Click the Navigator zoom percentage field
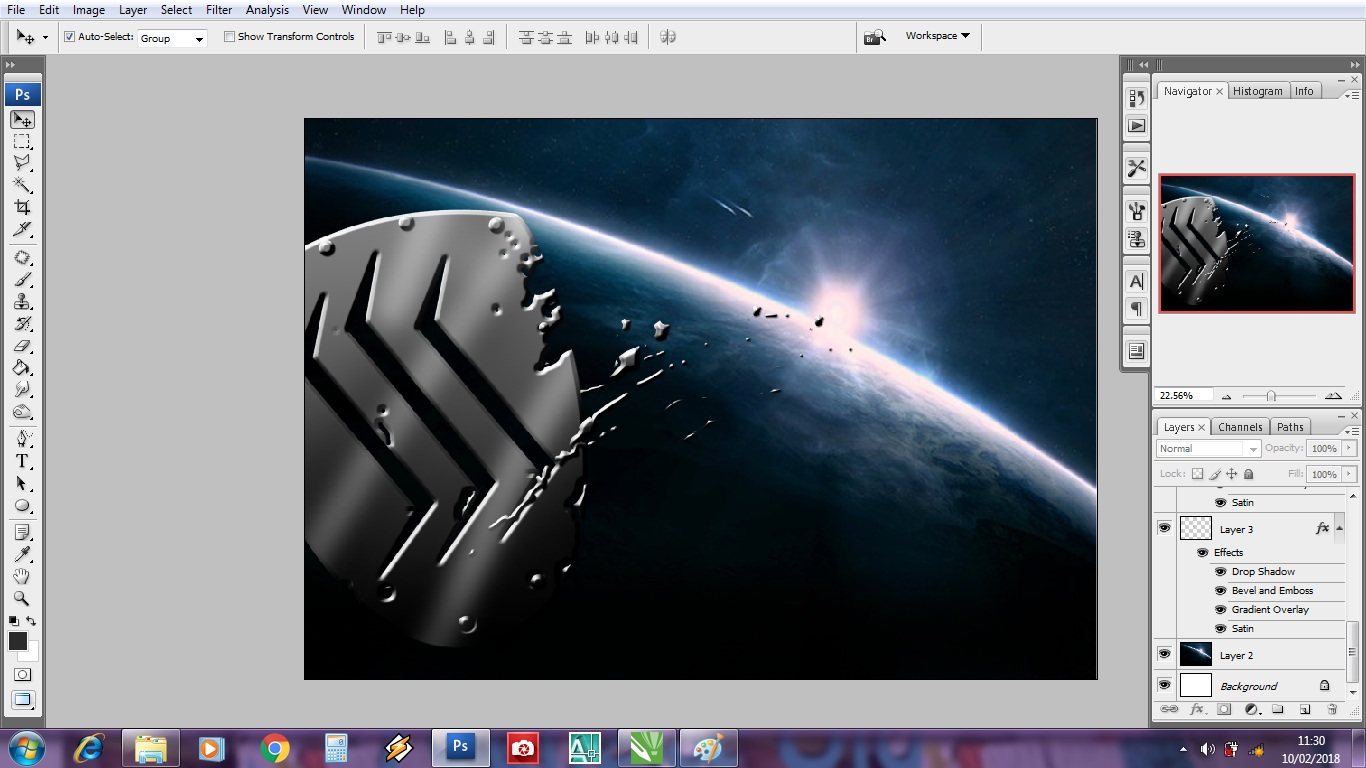Screen dimensions: 1366x768 pos(1183,396)
